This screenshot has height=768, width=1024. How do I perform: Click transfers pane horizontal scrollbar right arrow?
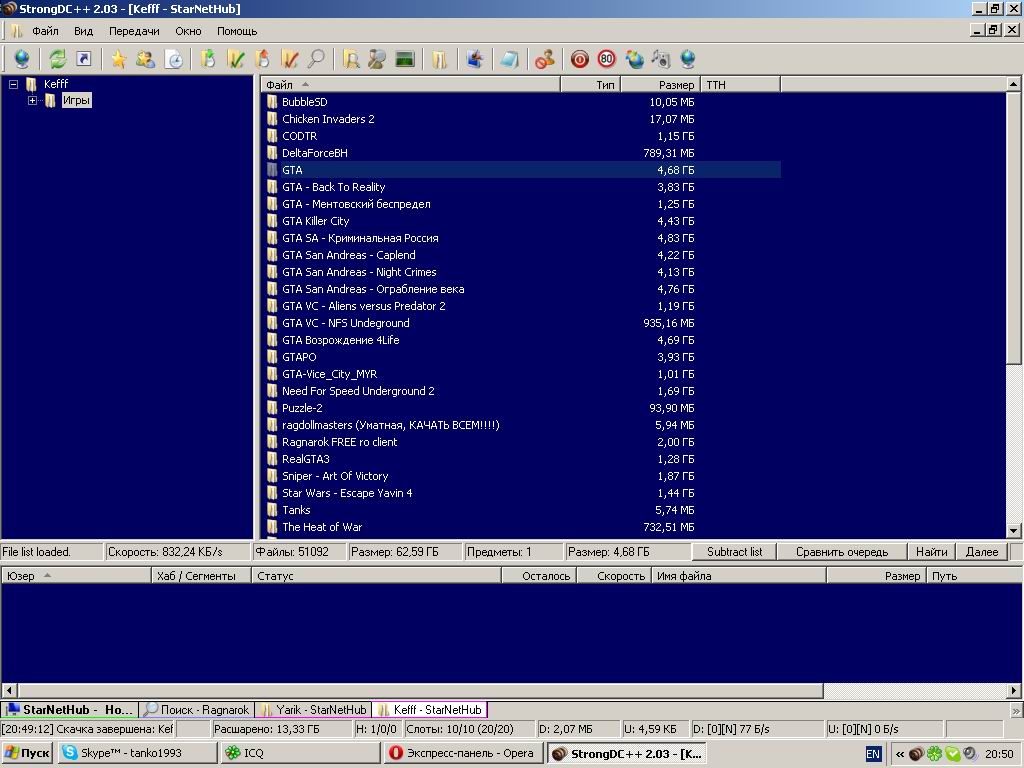pyautogui.click(x=1014, y=690)
